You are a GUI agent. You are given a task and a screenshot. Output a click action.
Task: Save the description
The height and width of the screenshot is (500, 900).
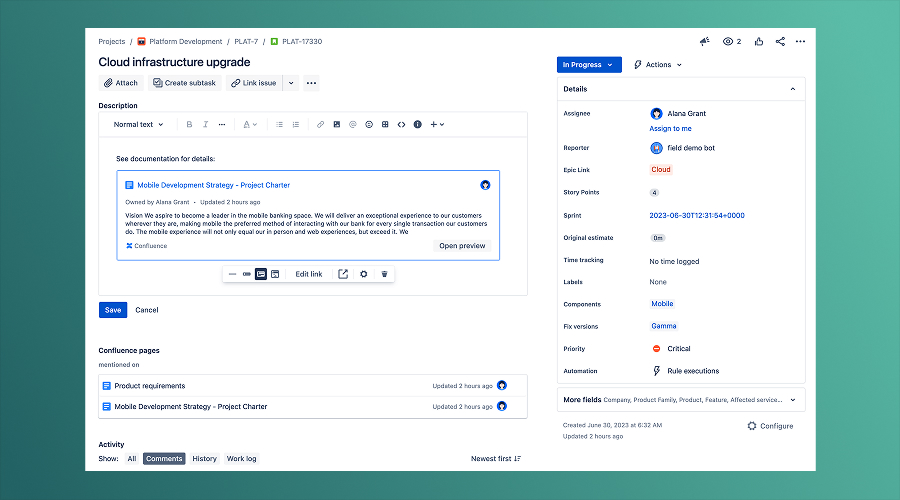(x=113, y=310)
